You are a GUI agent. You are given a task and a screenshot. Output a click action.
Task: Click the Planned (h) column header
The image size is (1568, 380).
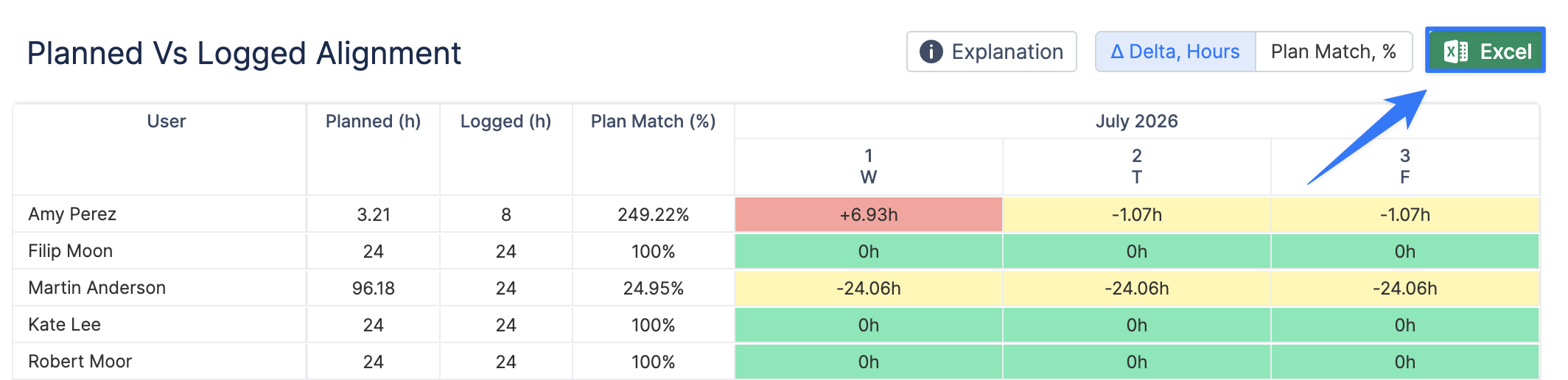coord(374,122)
